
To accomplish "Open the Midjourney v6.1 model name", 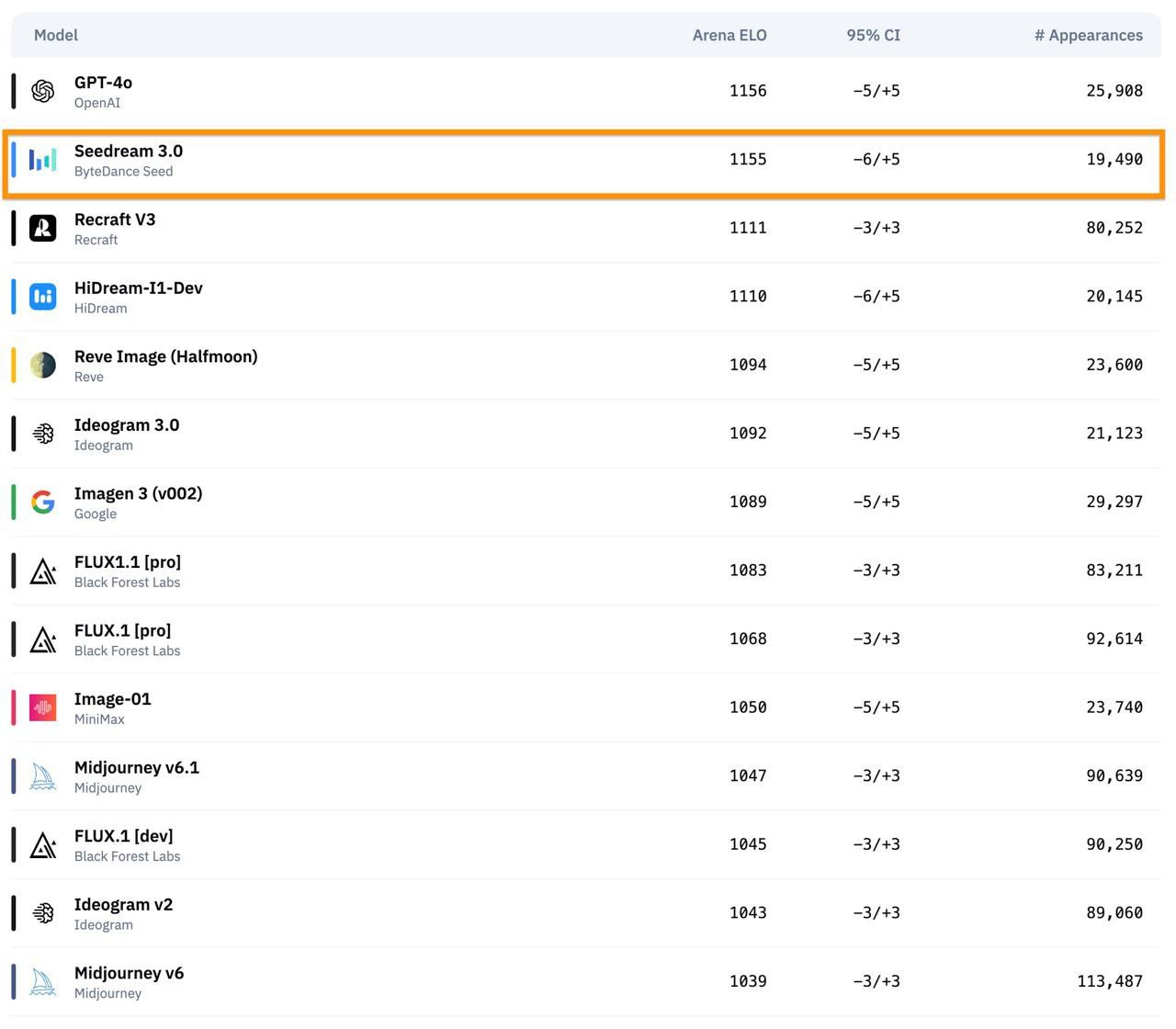I will [137, 767].
